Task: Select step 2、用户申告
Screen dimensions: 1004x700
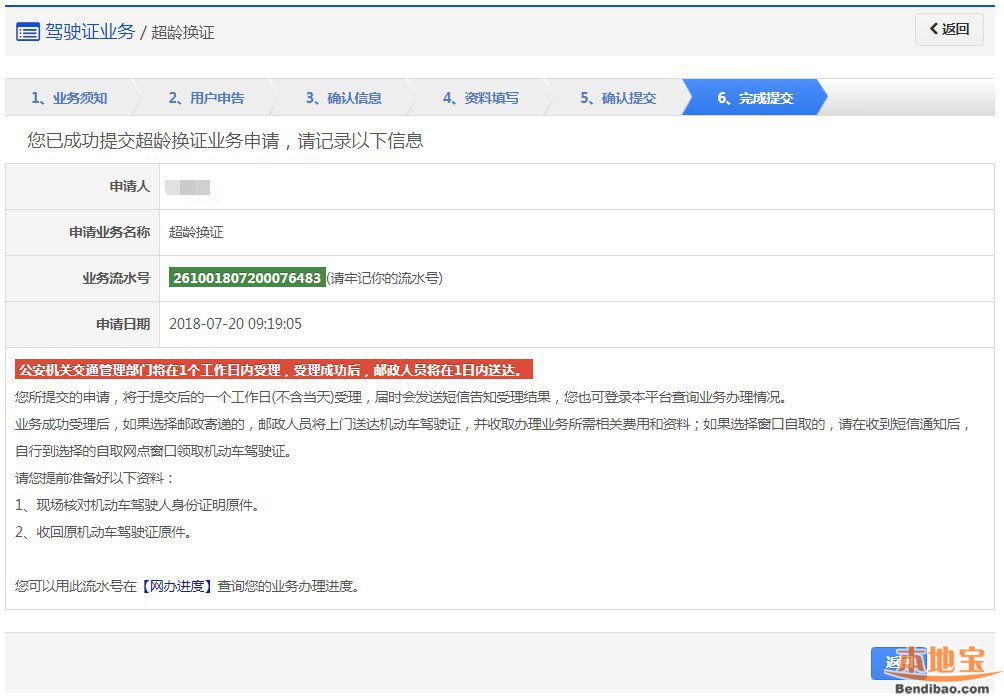Action: (x=206, y=98)
